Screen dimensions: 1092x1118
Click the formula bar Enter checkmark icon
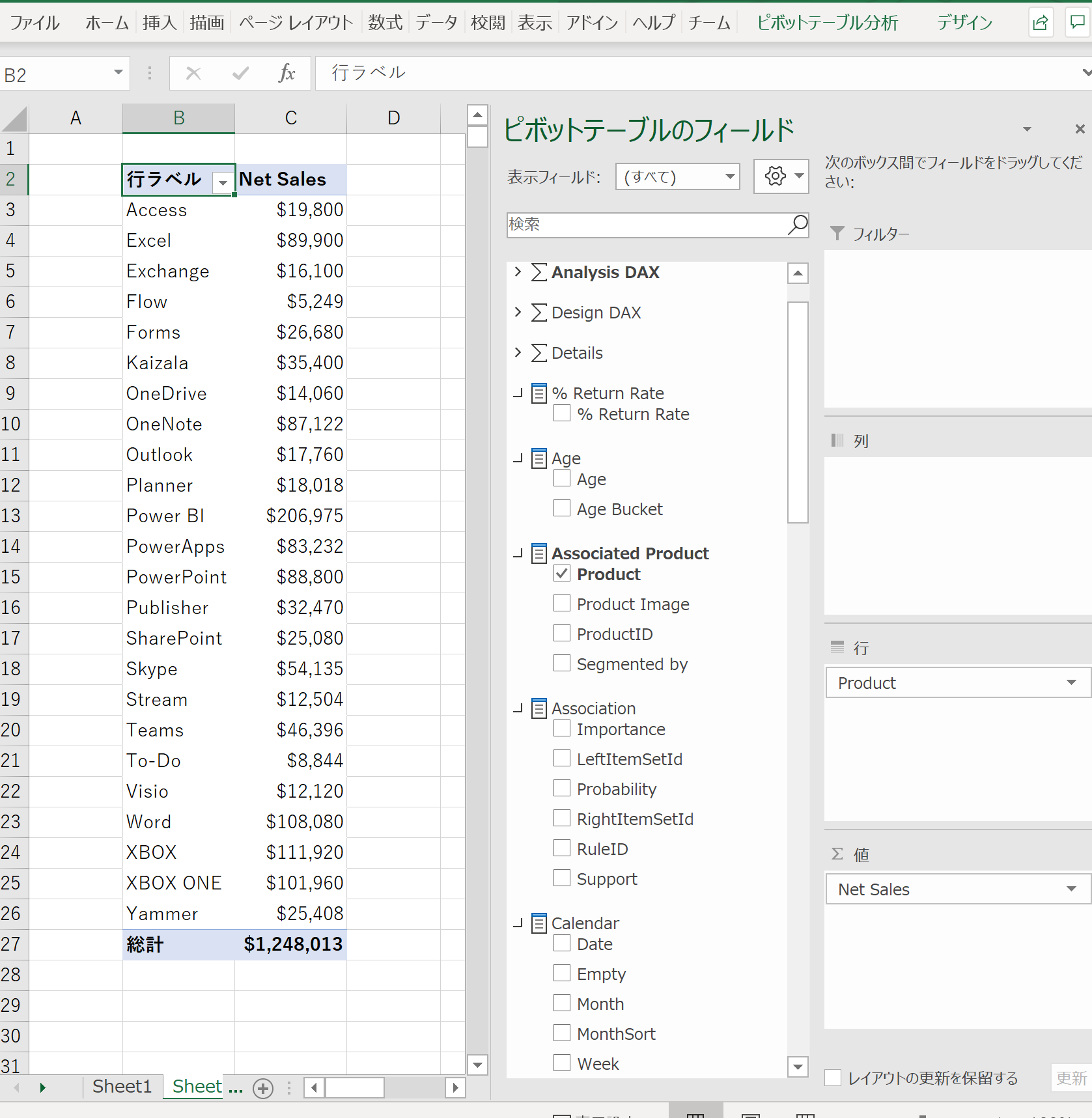(x=240, y=73)
